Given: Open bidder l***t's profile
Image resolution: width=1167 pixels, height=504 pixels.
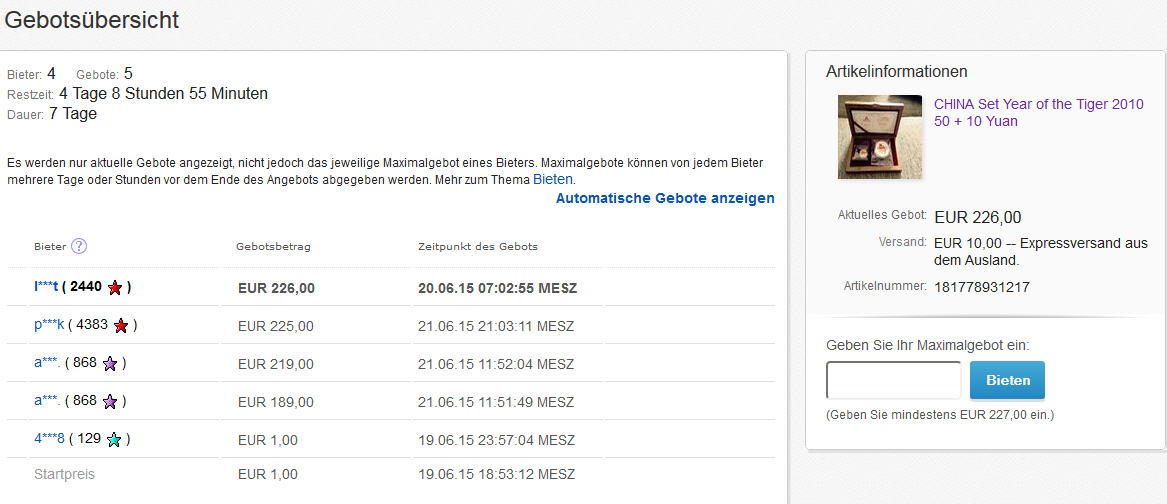Looking at the screenshot, I should [x=47, y=287].
